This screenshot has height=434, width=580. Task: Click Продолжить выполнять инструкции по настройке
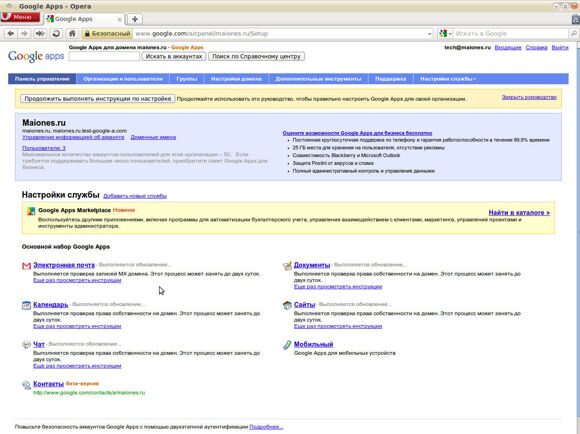98,99
